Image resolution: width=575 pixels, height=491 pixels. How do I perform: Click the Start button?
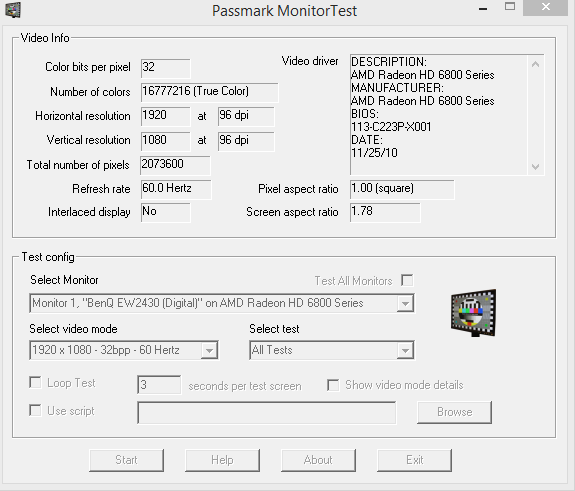[x=127, y=460]
